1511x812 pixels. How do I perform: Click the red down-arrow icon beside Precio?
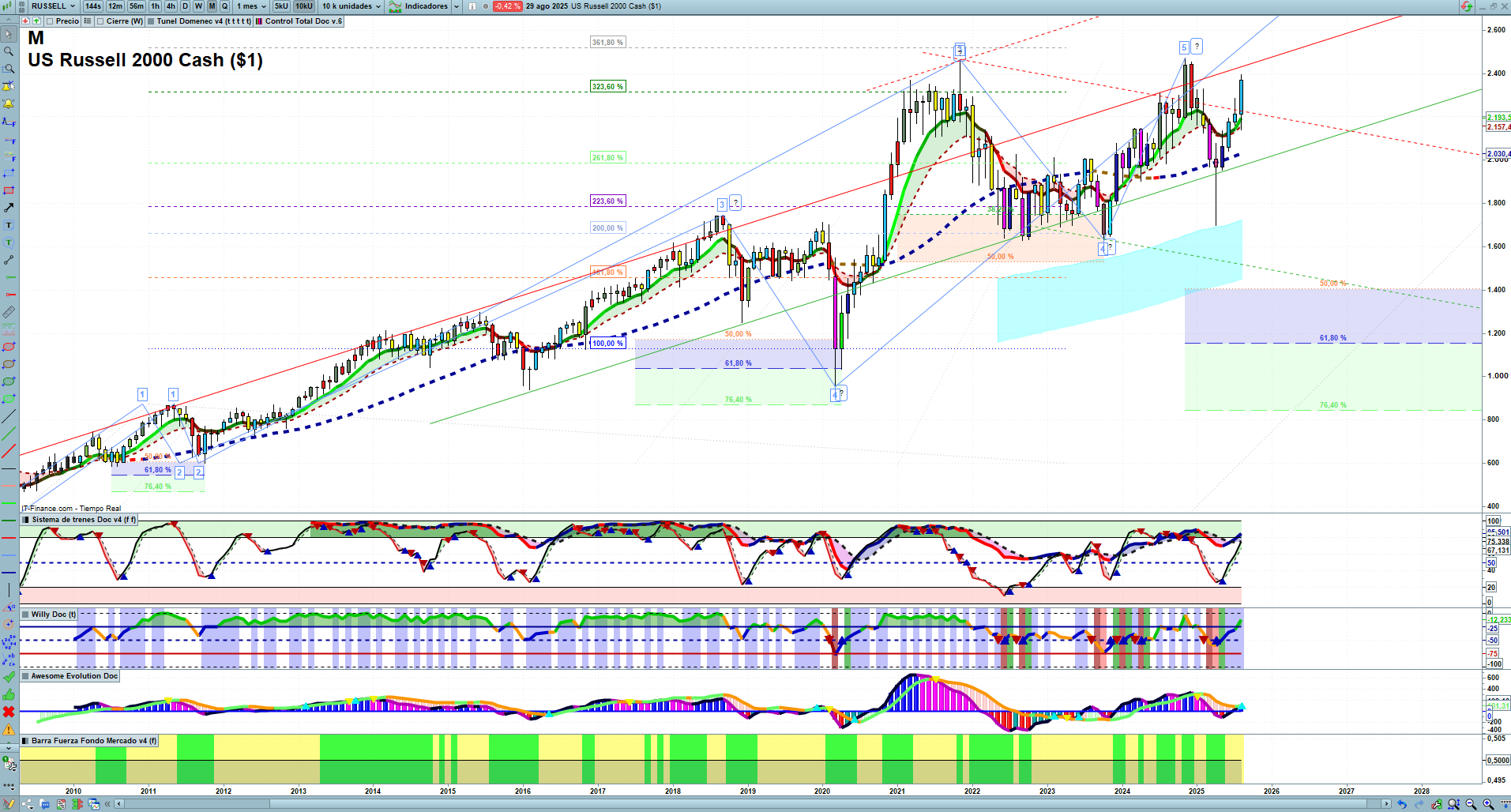pyautogui.click(x=27, y=21)
